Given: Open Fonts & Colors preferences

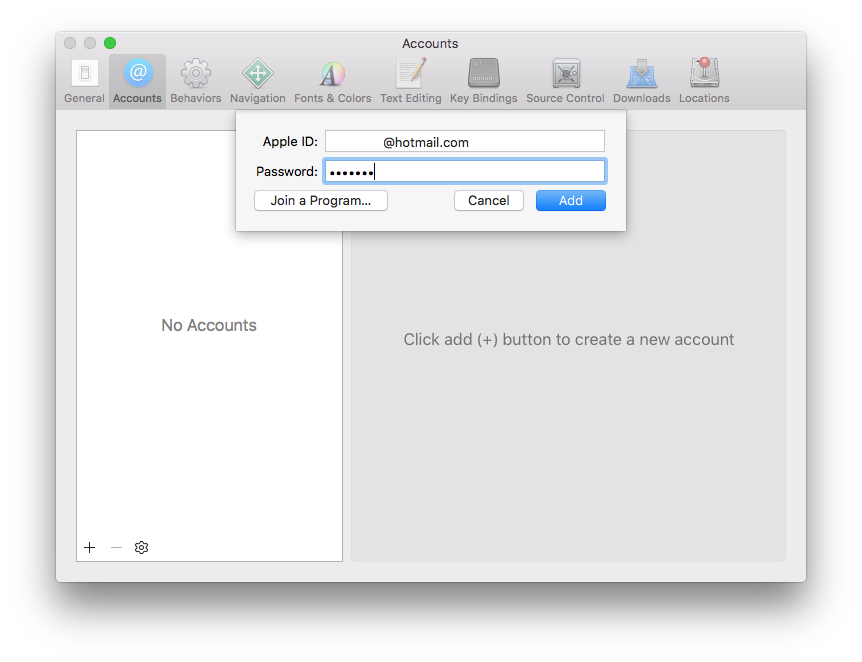Looking at the screenshot, I should (x=333, y=81).
